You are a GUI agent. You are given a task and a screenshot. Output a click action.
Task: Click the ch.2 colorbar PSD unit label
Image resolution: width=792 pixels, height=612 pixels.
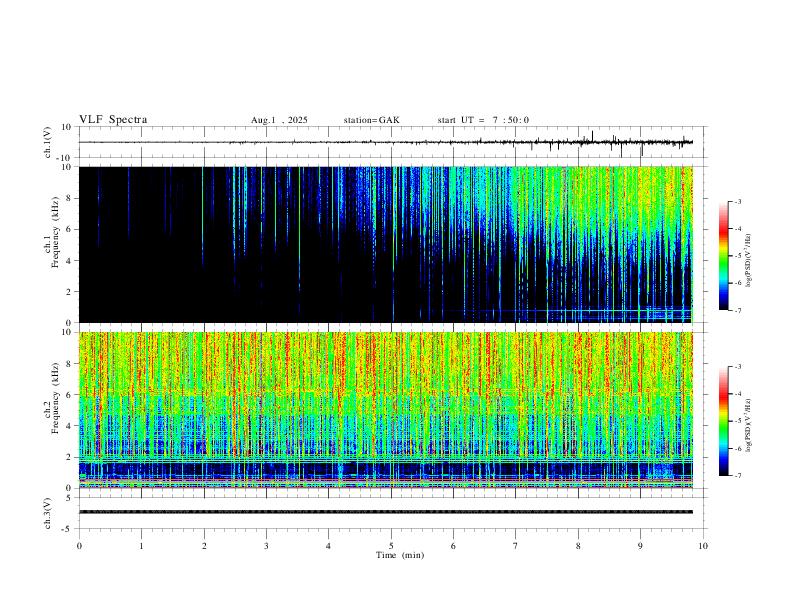(748, 426)
